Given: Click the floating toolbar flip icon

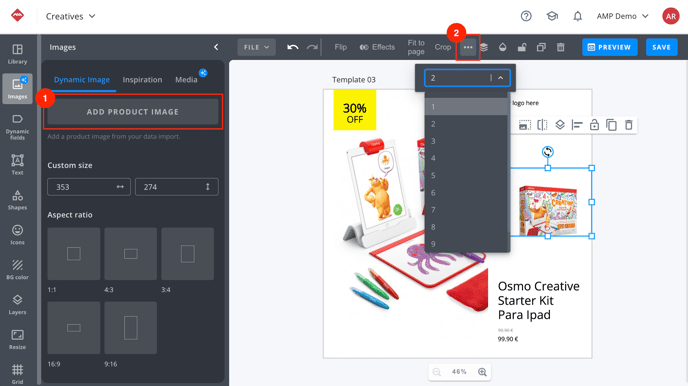Looking at the screenshot, I should tap(542, 125).
